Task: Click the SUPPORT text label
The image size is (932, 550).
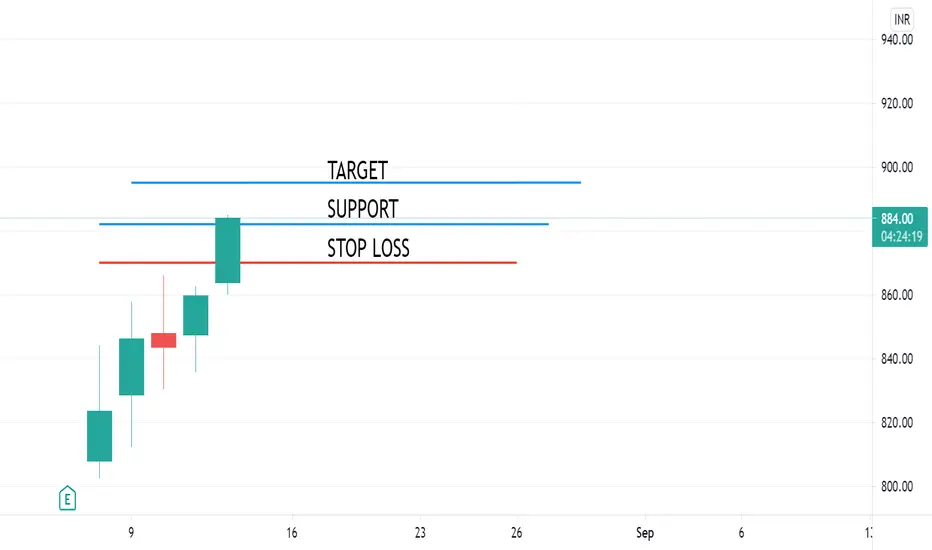Action: click(x=363, y=209)
